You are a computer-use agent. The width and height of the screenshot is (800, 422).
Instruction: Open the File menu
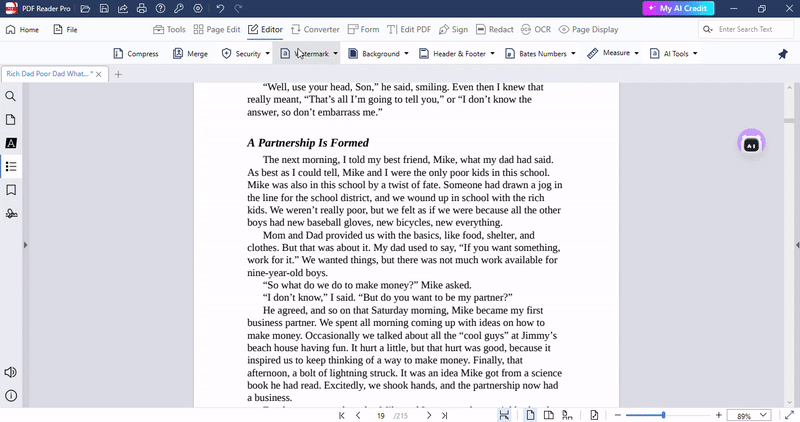tap(65, 30)
